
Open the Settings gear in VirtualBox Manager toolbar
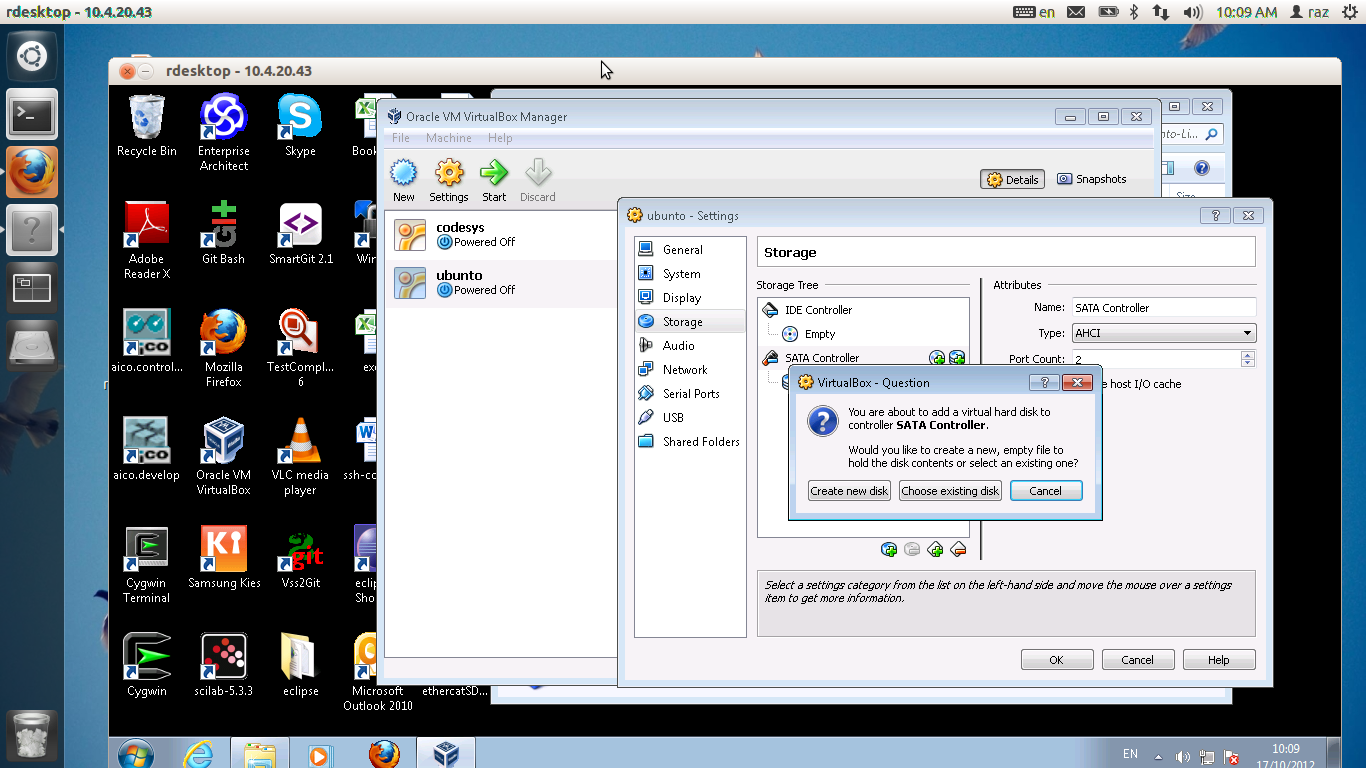[x=449, y=180]
